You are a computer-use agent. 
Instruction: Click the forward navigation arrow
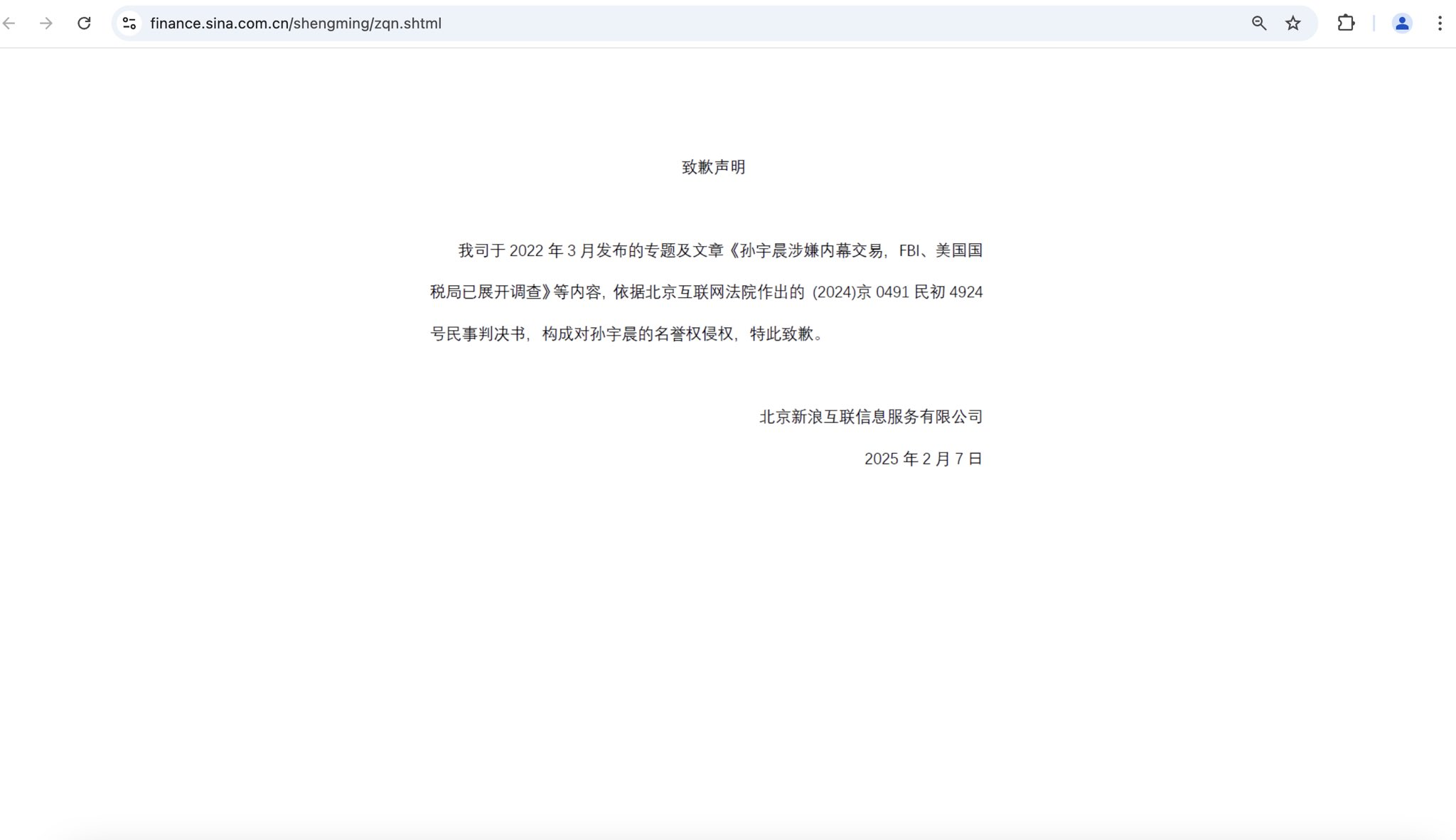[47, 23]
